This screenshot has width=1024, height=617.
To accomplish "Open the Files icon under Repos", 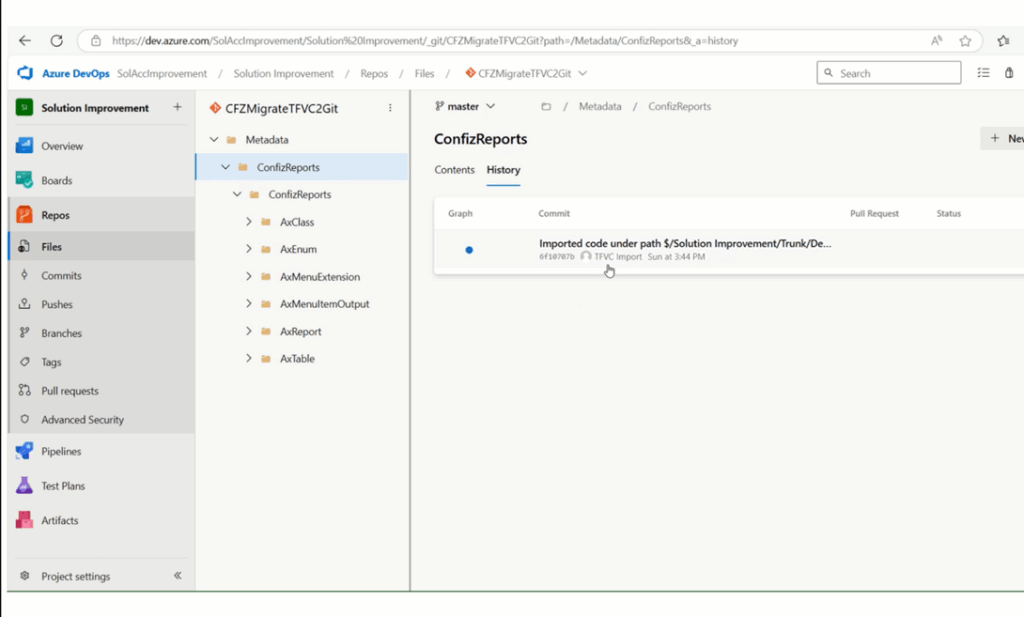I will pyautogui.click(x=24, y=246).
